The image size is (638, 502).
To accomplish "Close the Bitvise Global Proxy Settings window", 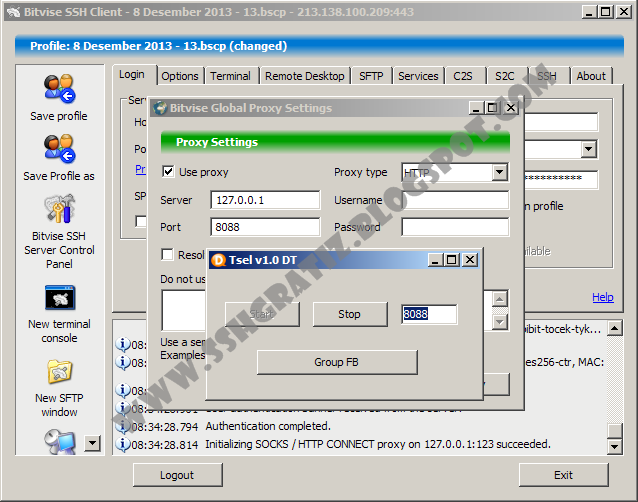I will click(x=511, y=108).
